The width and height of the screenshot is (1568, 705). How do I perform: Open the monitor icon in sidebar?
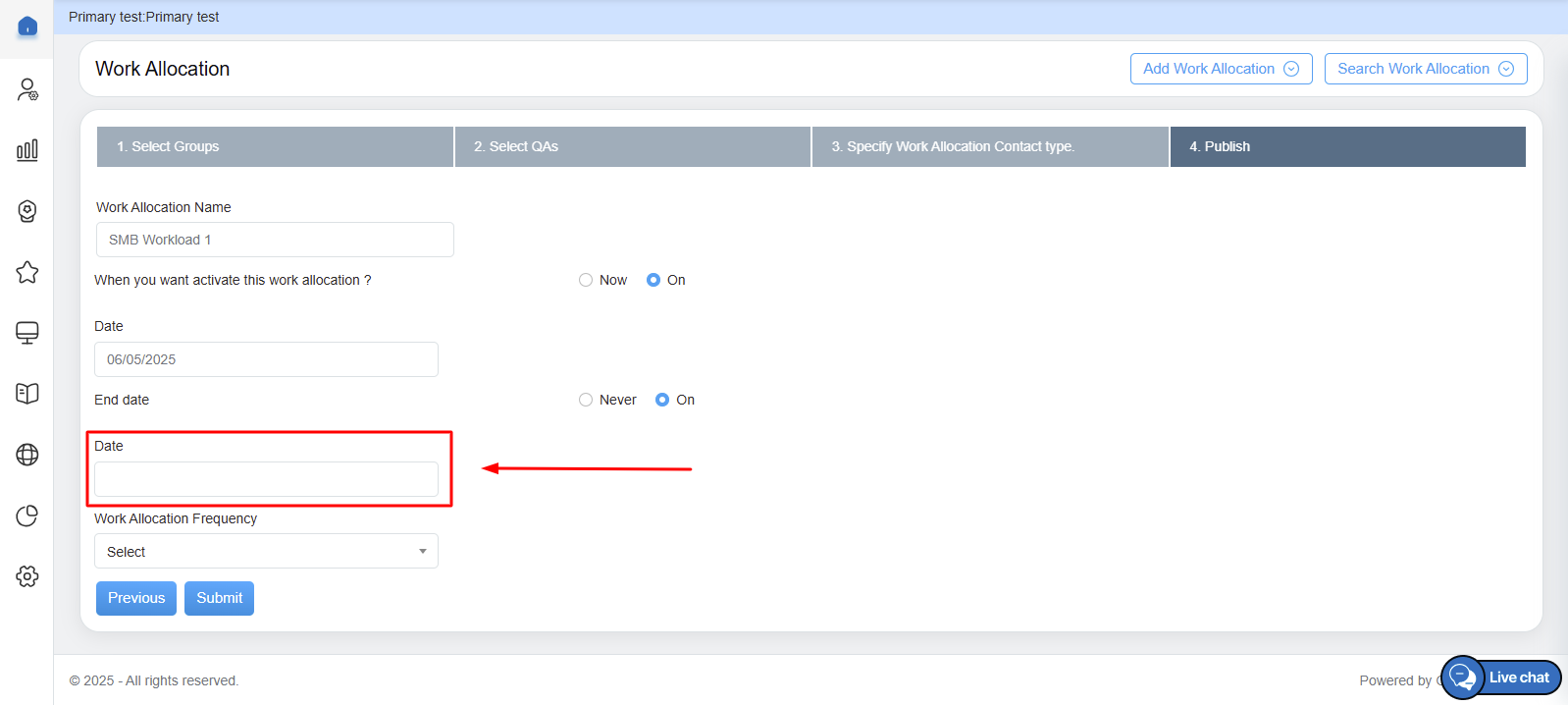coord(27,333)
